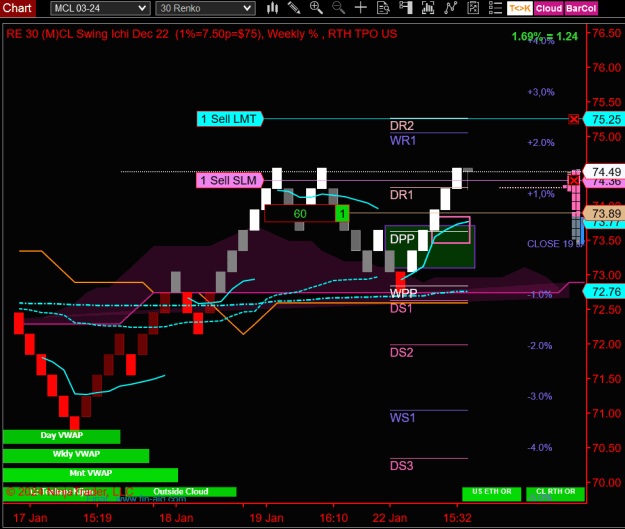Screen dimensions: 625x529
Task: Click the DS2 pivot label
Action: coord(401,352)
